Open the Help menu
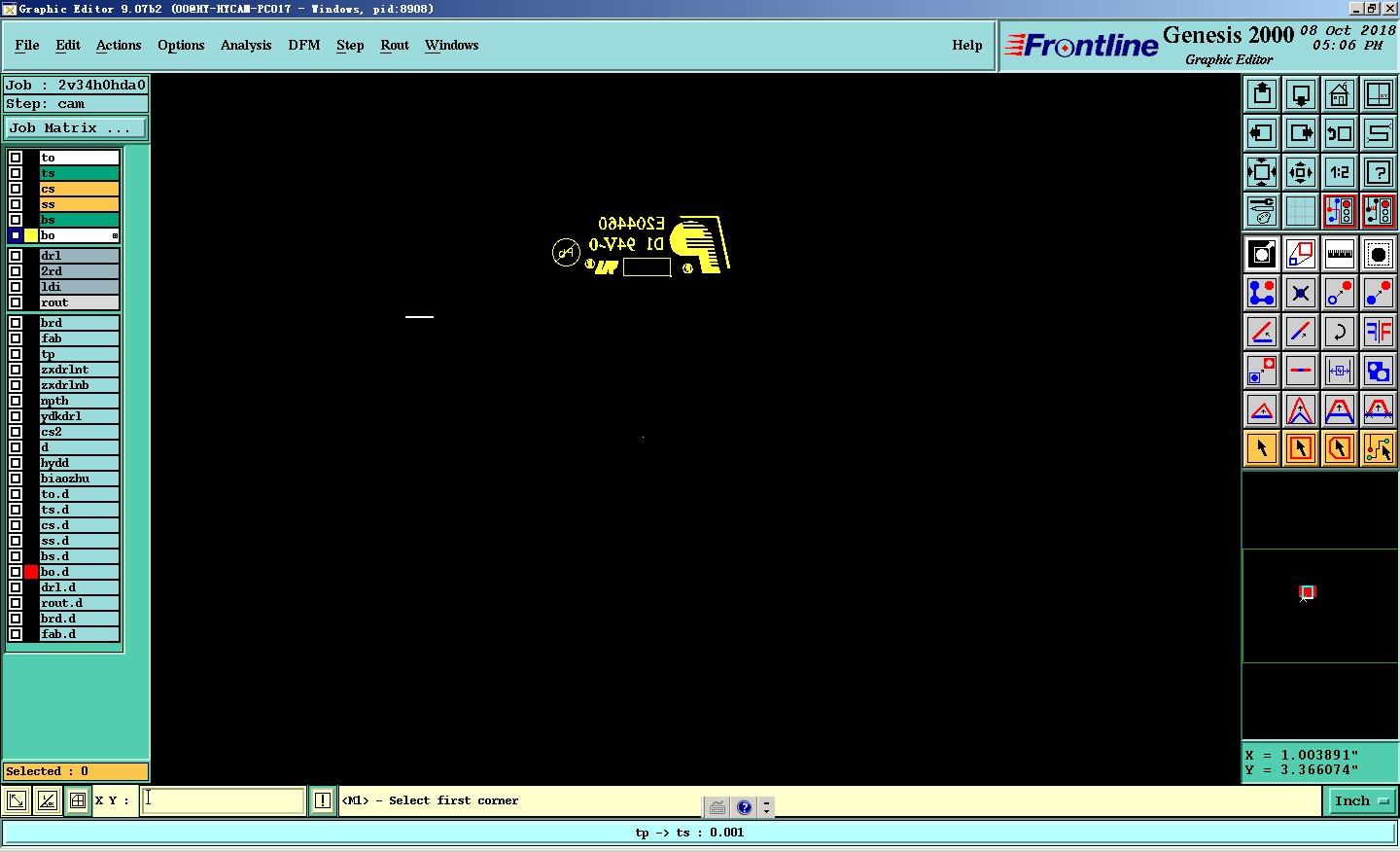The image size is (1400, 852). 967,45
